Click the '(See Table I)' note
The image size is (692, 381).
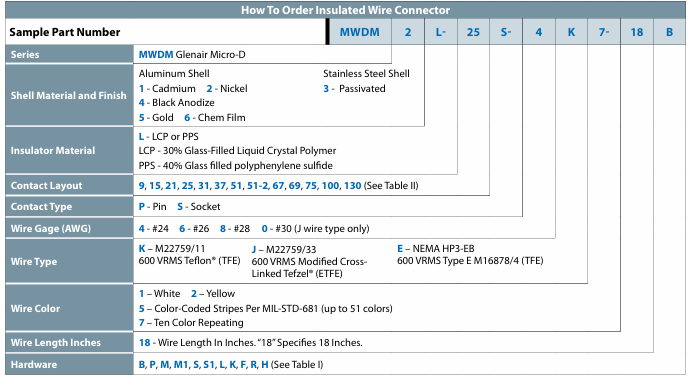297,365
